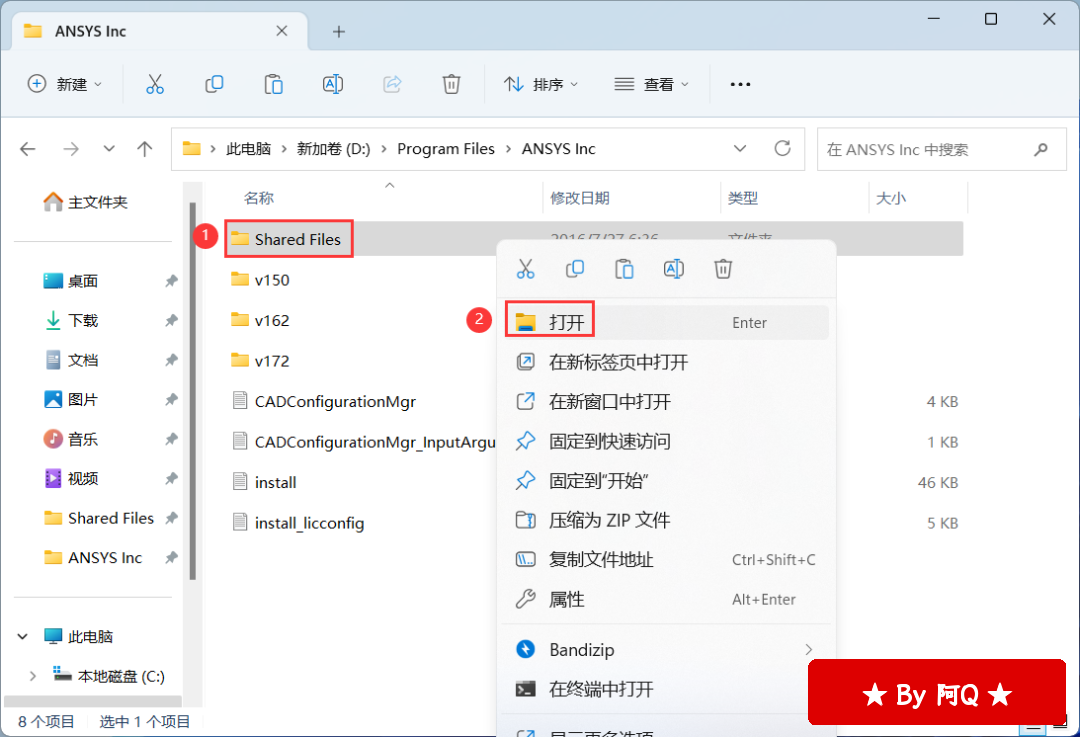Image resolution: width=1080 pixels, height=737 pixels.
Task: Navigate up one folder level
Action: click(145, 149)
